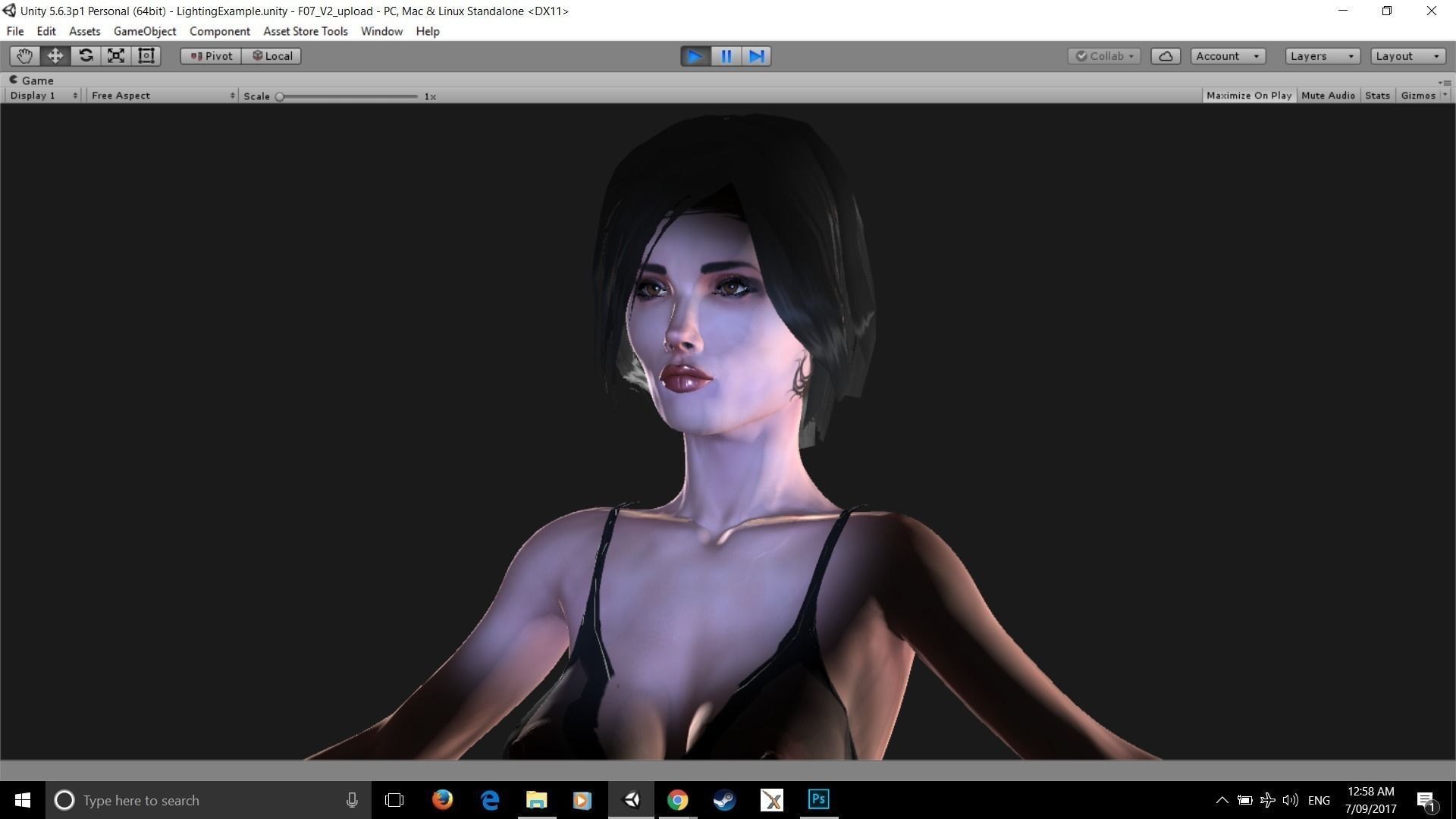Open Photoshop from the taskbar
The width and height of the screenshot is (1456, 819).
click(x=819, y=800)
